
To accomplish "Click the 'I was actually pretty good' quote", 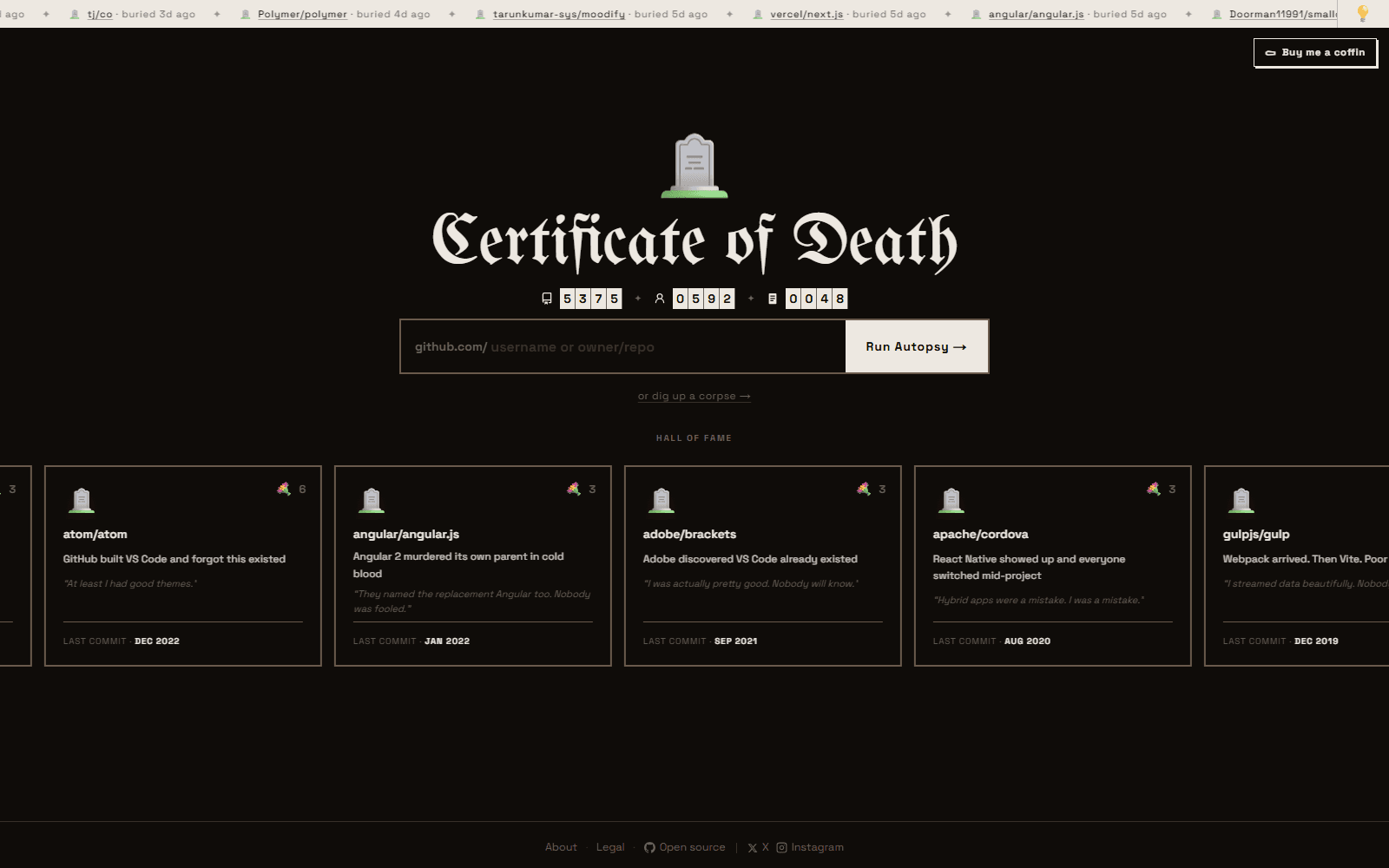I will (x=751, y=583).
